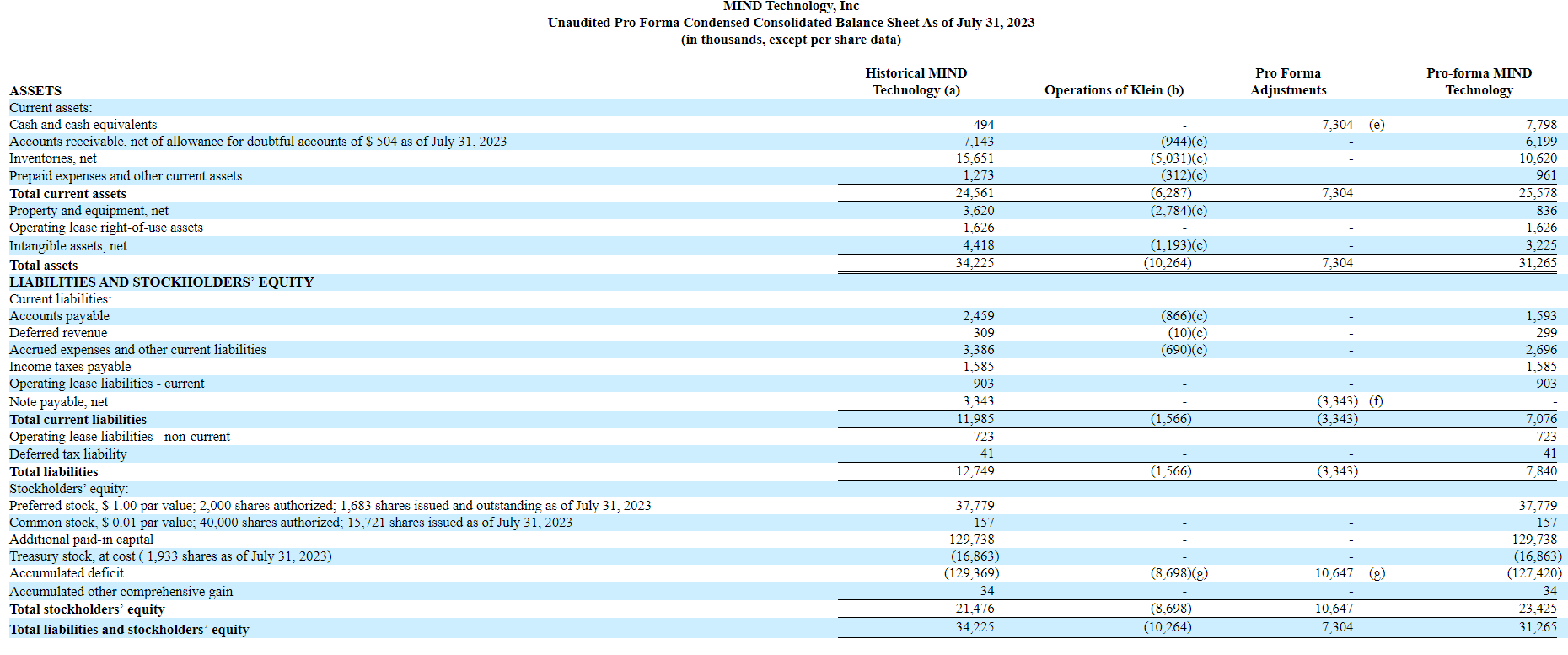Viewport: 1568px width, 655px height.
Task: Select the 7,076 pro-forma current liabilities value
Action: pos(1541,419)
